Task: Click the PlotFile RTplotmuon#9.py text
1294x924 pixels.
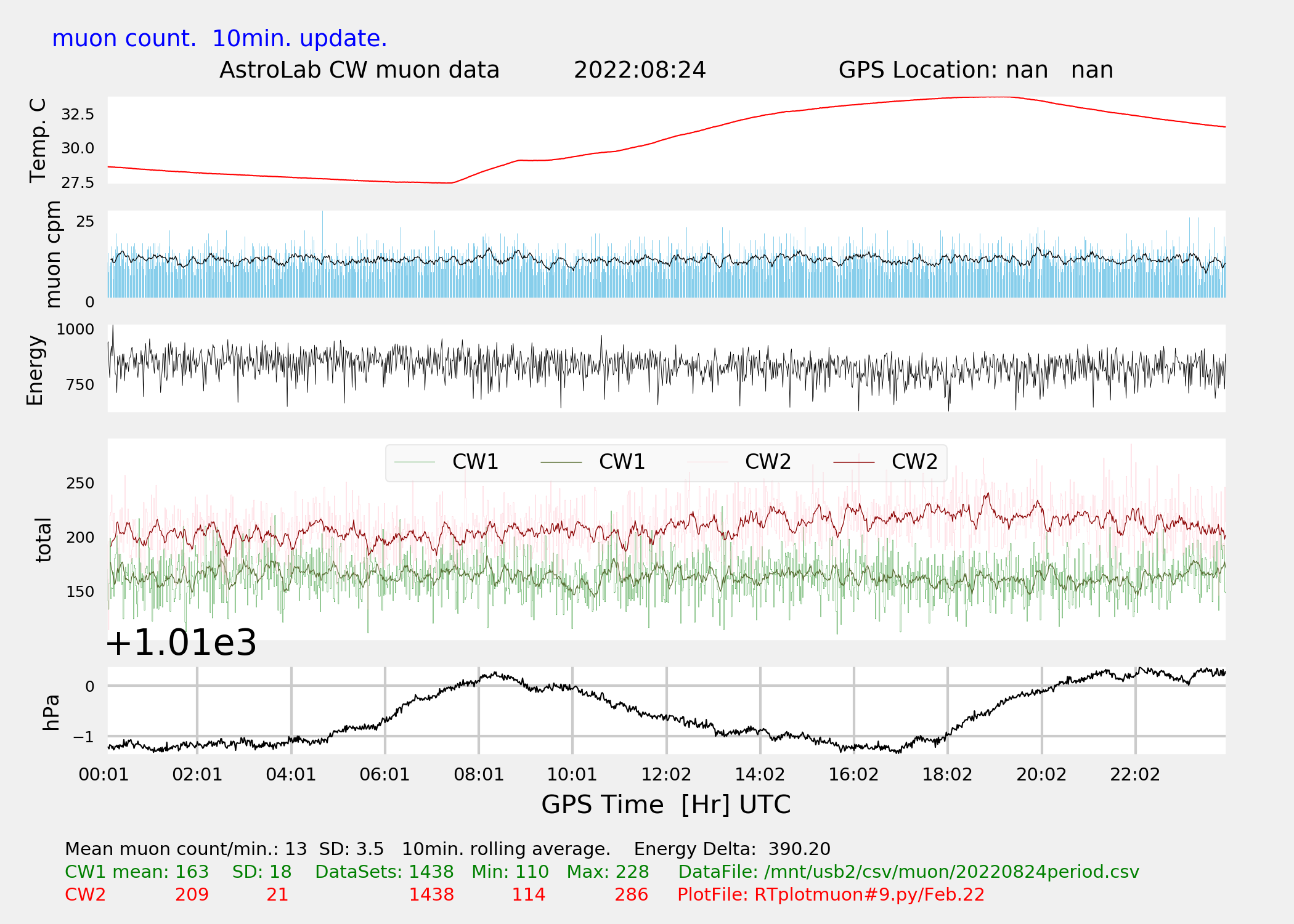Action: [831, 894]
